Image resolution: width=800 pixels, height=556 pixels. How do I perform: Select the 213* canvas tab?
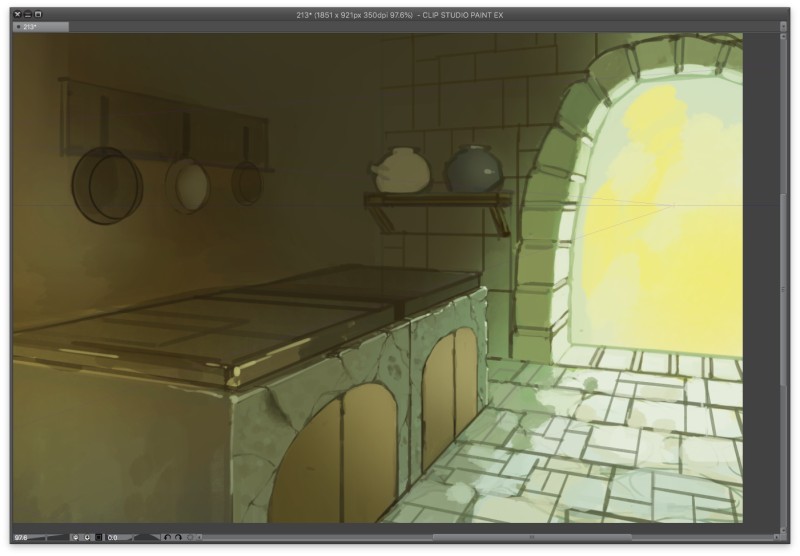tap(40, 27)
